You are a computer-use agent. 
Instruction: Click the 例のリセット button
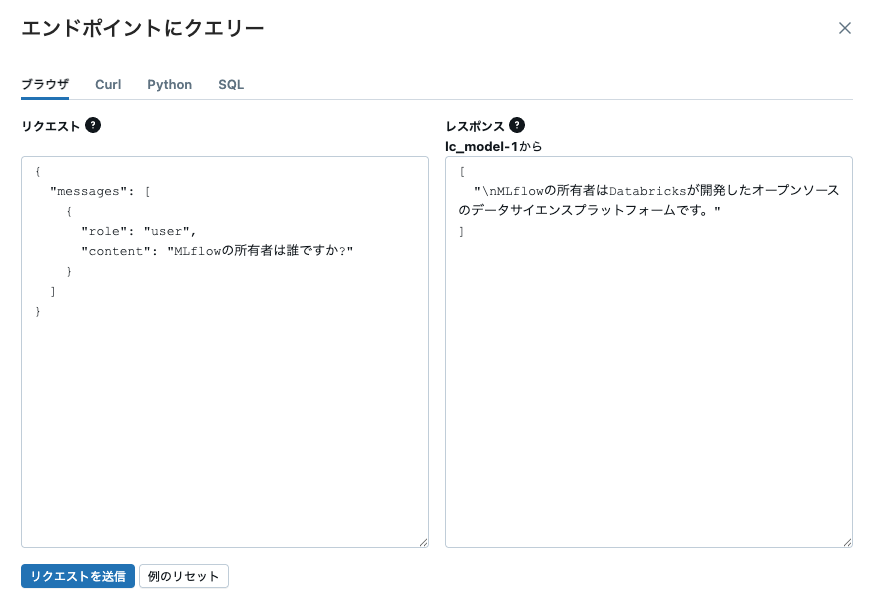(183, 576)
